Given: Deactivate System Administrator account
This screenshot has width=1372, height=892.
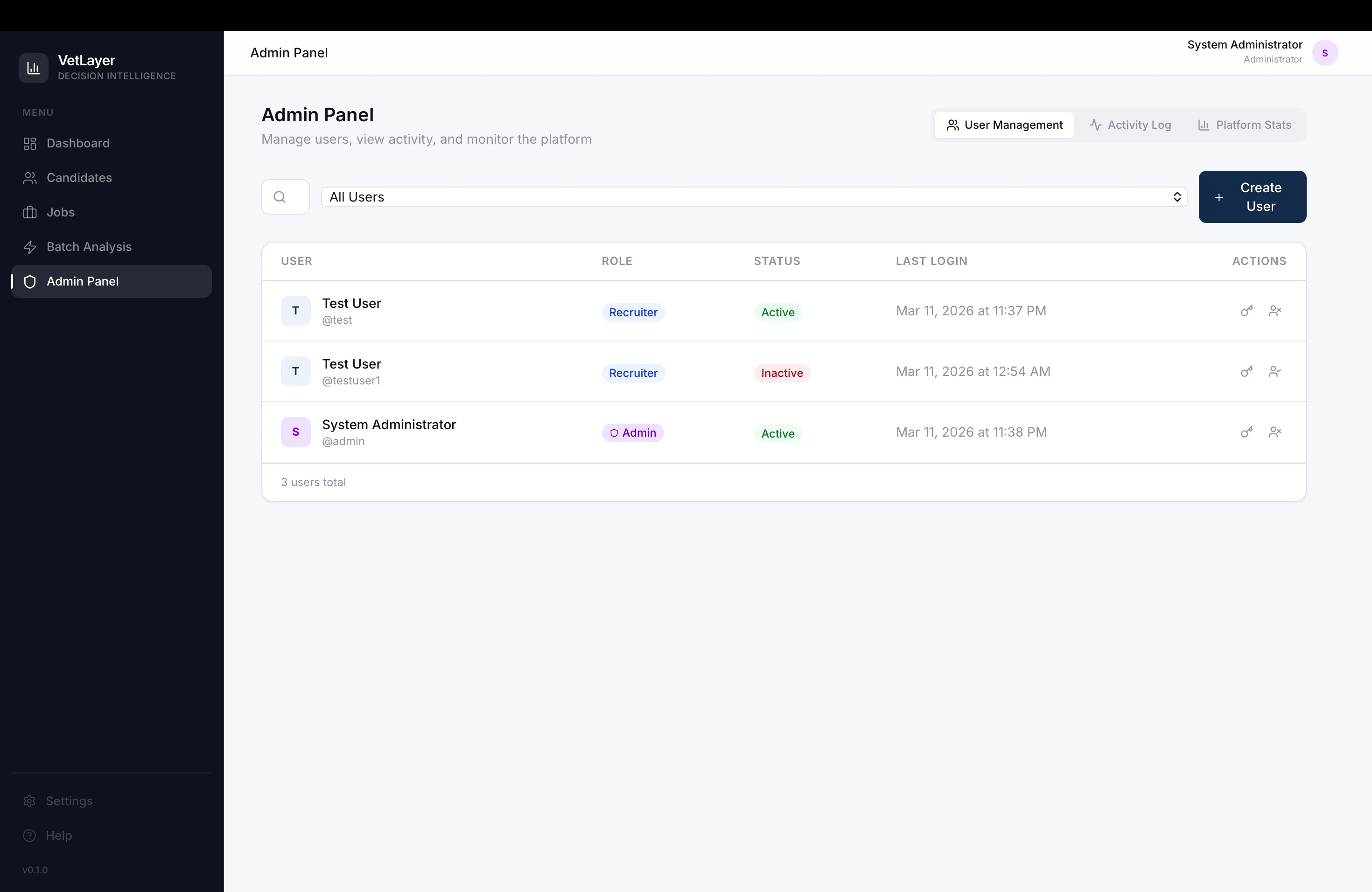Looking at the screenshot, I should (1274, 432).
